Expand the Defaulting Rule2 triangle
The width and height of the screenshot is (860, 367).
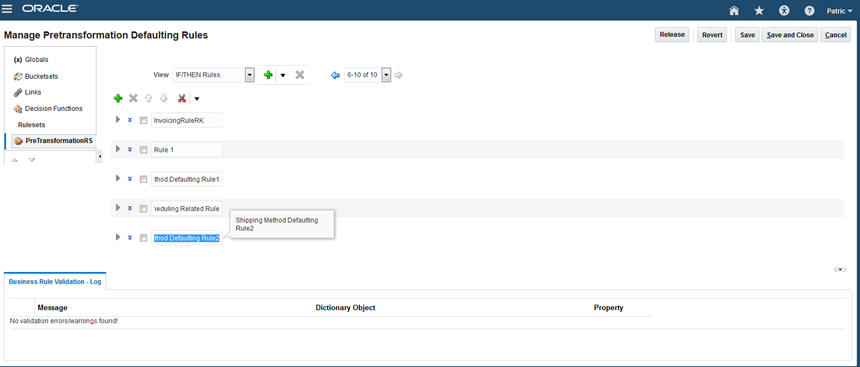pos(117,237)
